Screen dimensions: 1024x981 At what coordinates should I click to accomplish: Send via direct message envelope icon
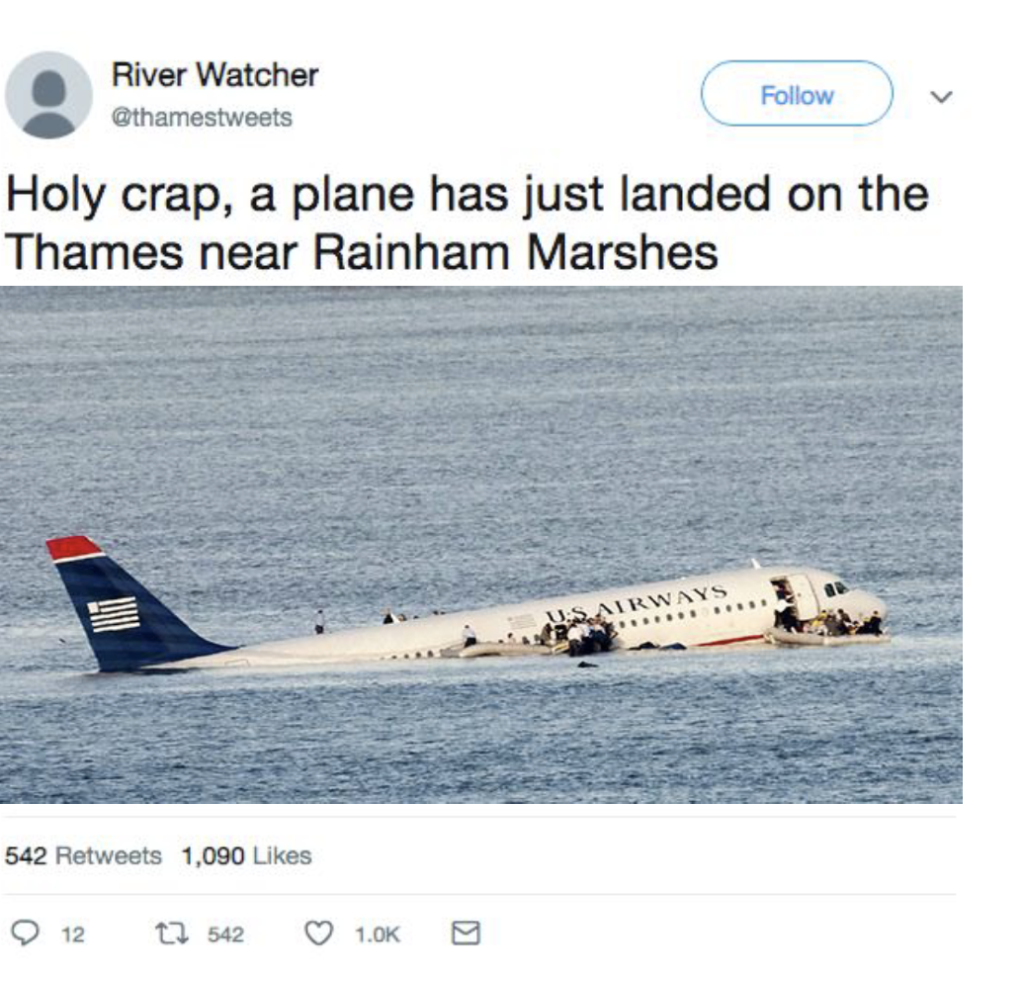click(466, 933)
